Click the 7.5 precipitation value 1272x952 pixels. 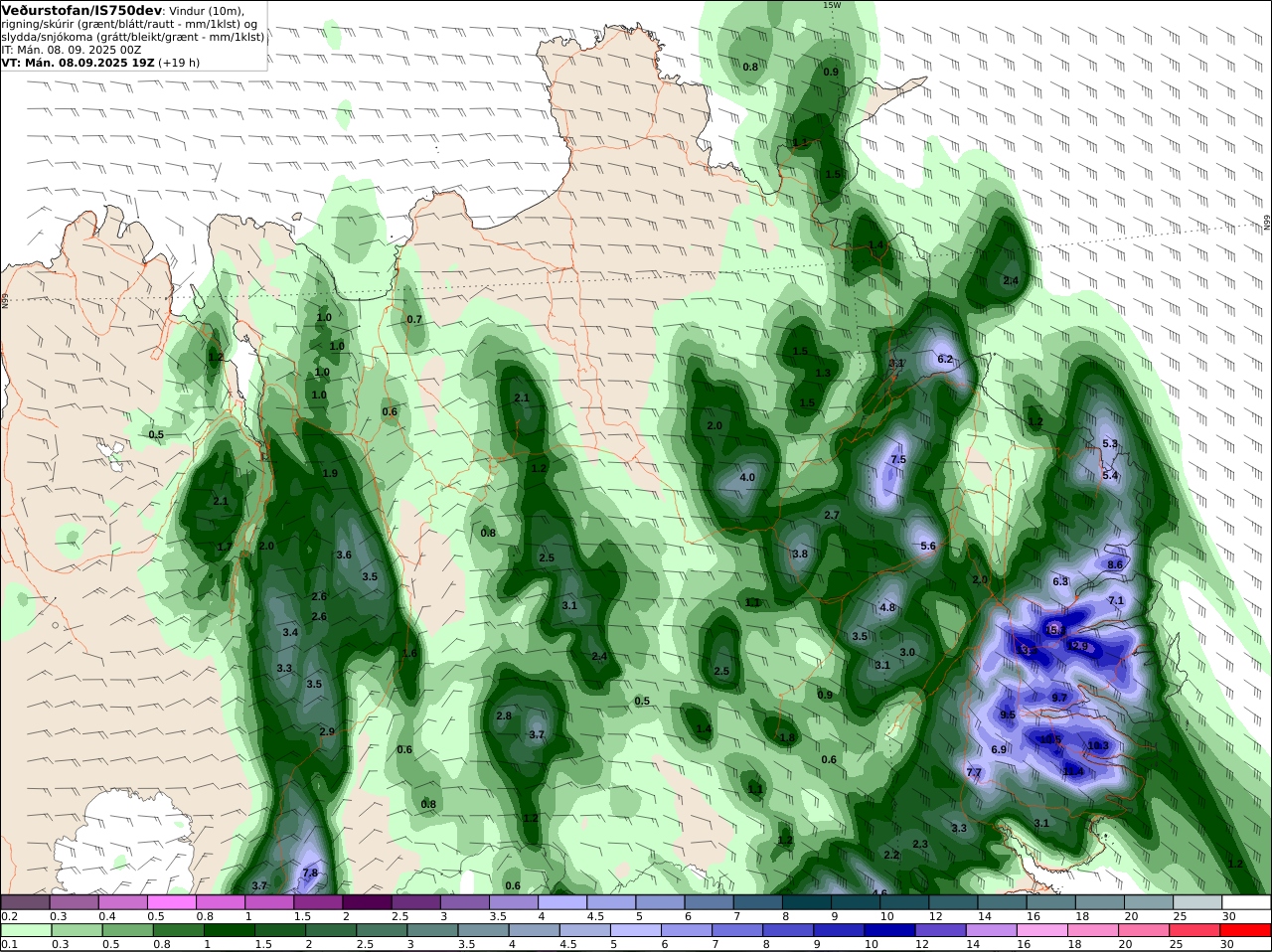point(898,460)
